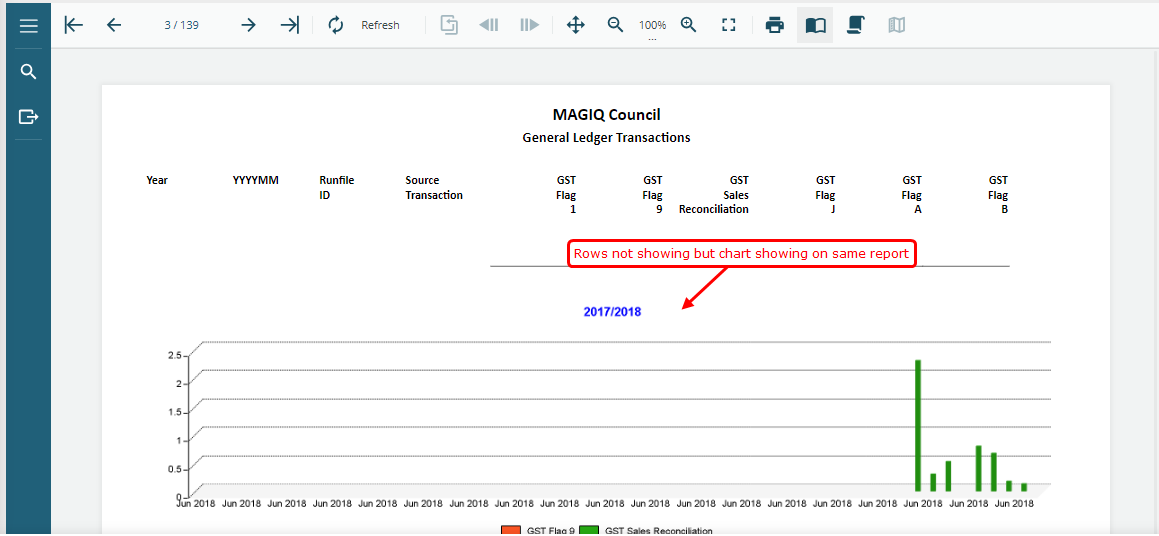Click the GST Sales Reconciliation green legend swatch

[x=588, y=530]
